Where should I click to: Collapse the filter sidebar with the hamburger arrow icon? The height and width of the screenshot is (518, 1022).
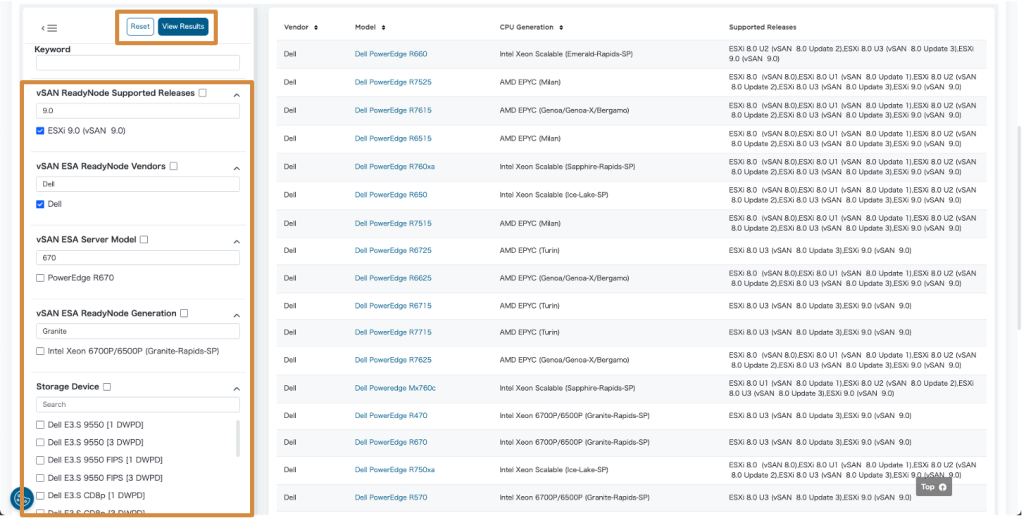(49, 28)
